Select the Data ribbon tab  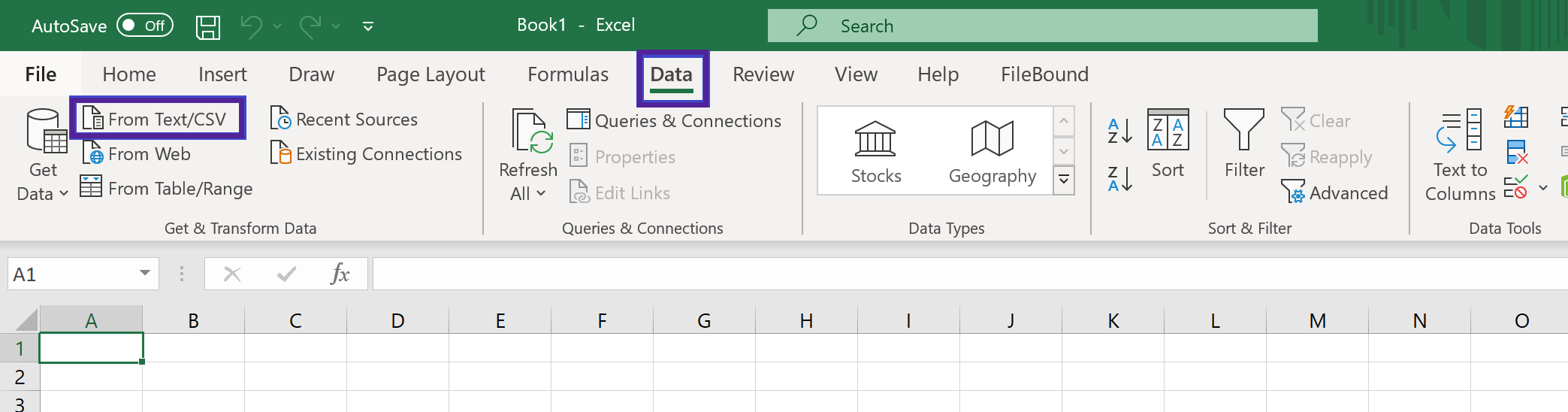click(672, 76)
